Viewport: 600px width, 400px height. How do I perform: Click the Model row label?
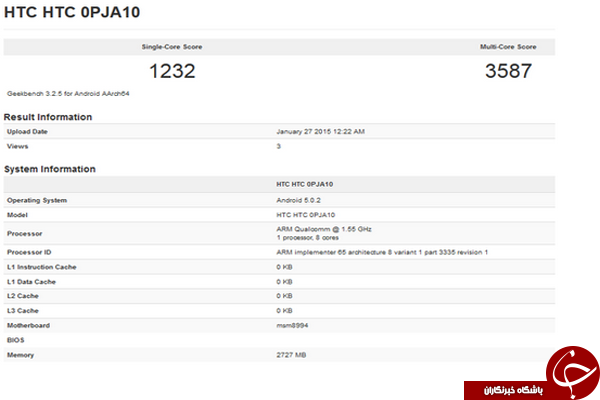click(x=17, y=215)
